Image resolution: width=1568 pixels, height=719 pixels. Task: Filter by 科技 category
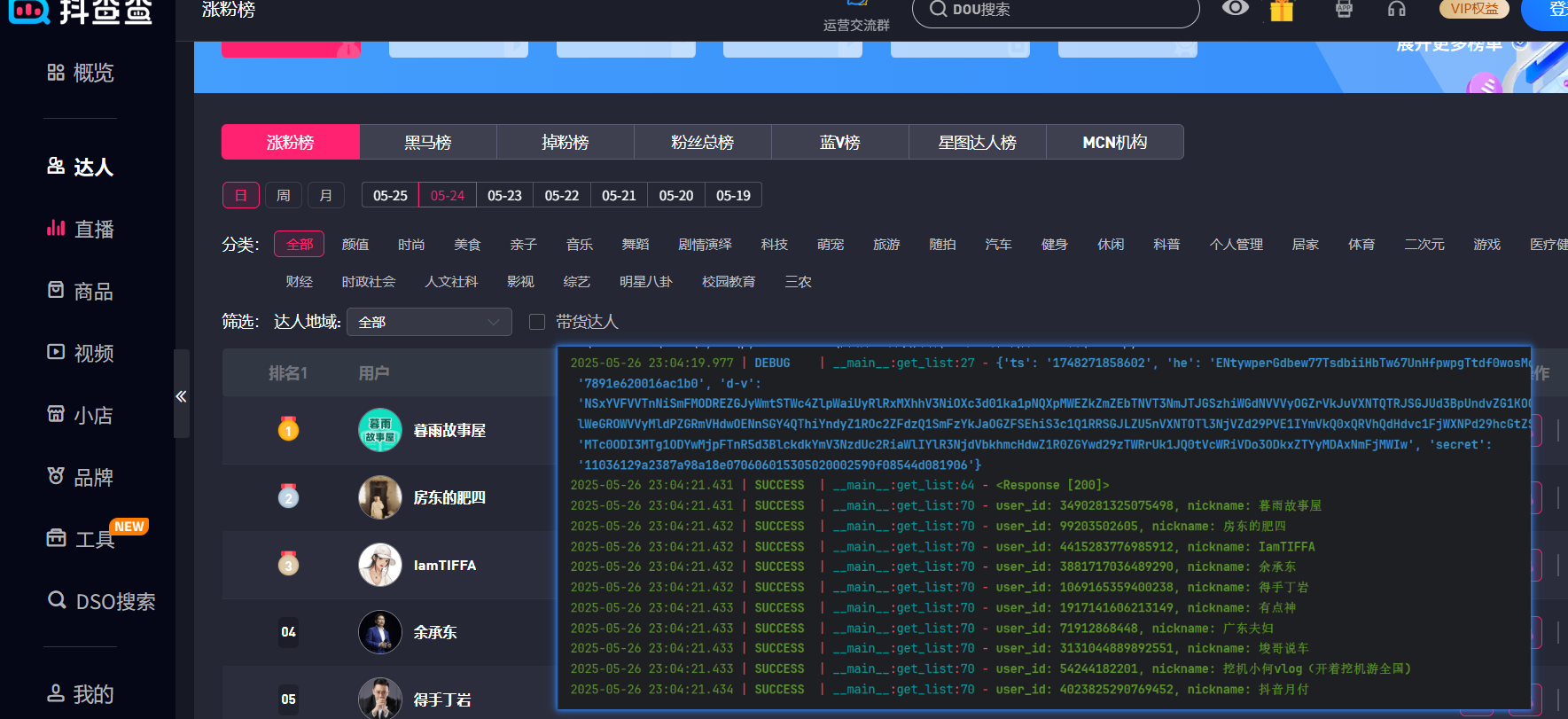[x=775, y=244]
